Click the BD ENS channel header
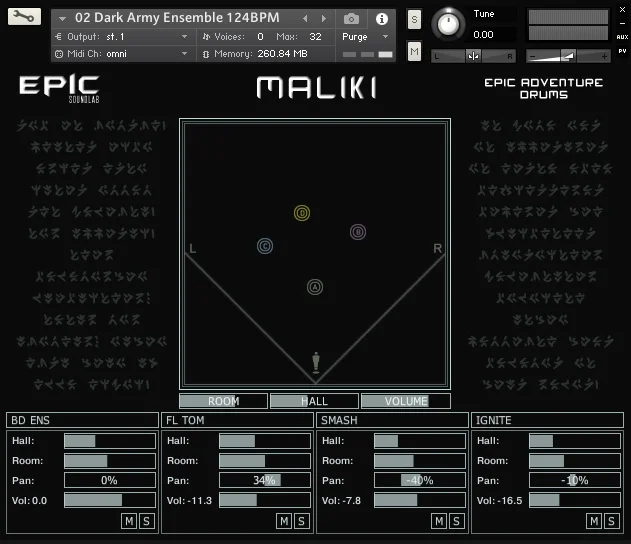The image size is (631, 544). pyautogui.click(x=82, y=420)
